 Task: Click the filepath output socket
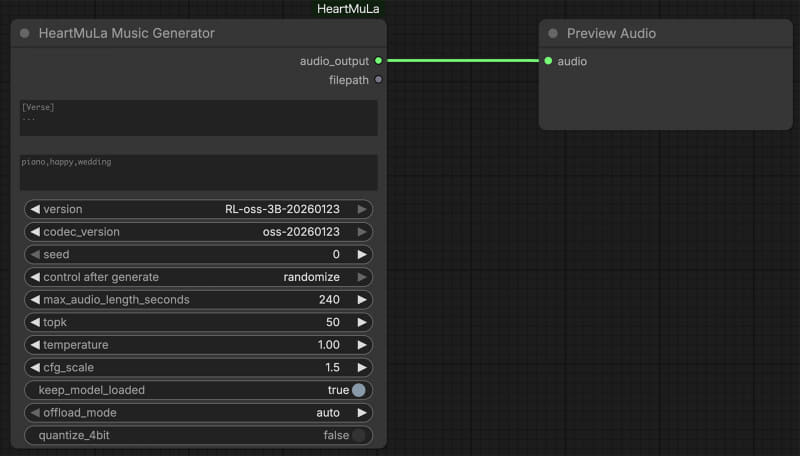pyautogui.click(x=379, y=80)
